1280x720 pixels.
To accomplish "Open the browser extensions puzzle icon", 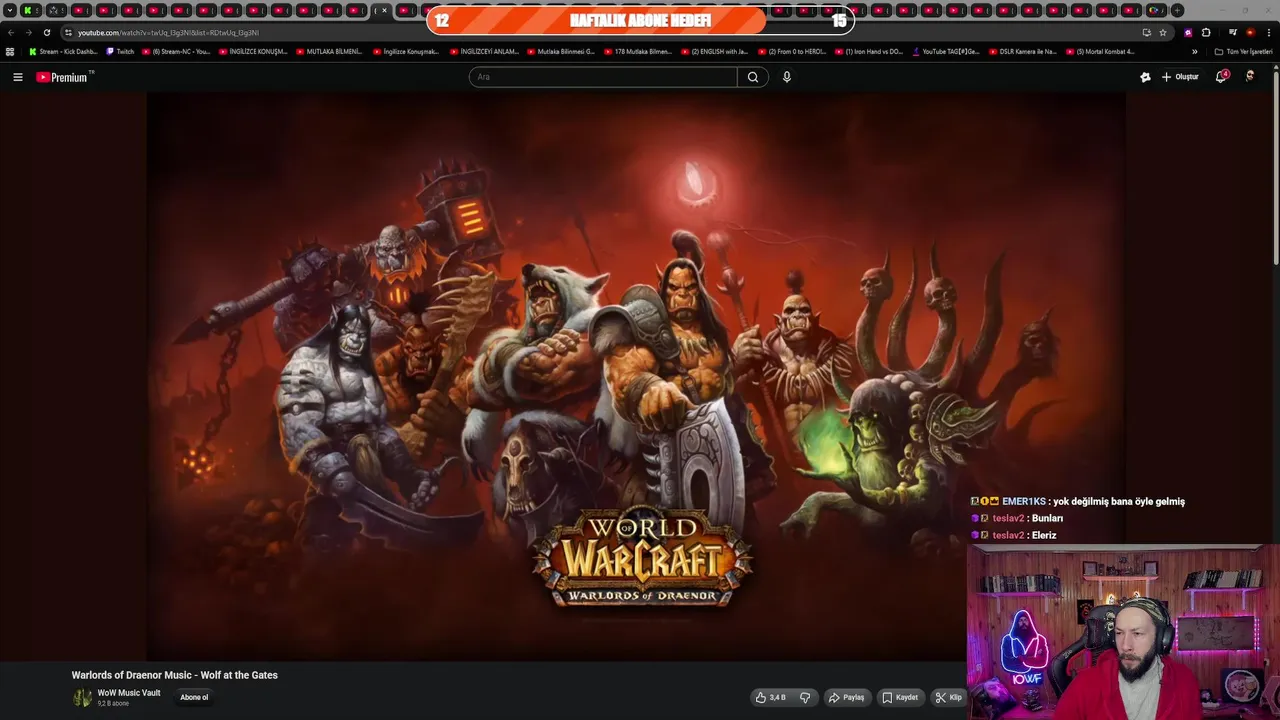I will pos(1206,32).
